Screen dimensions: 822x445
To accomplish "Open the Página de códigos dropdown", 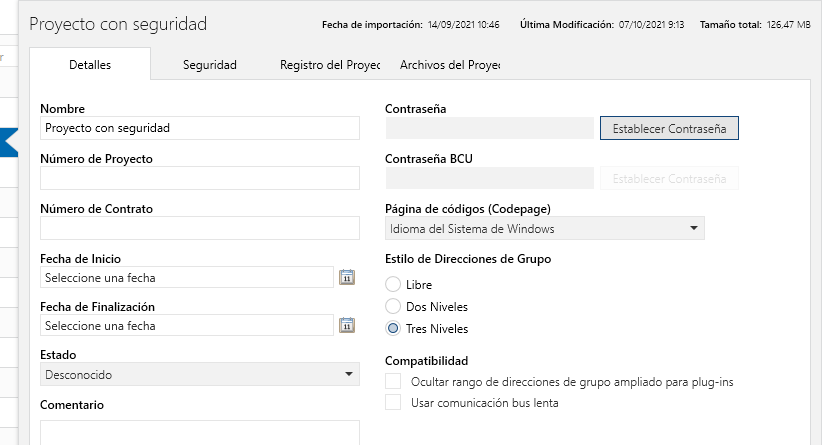I will 545,229.
